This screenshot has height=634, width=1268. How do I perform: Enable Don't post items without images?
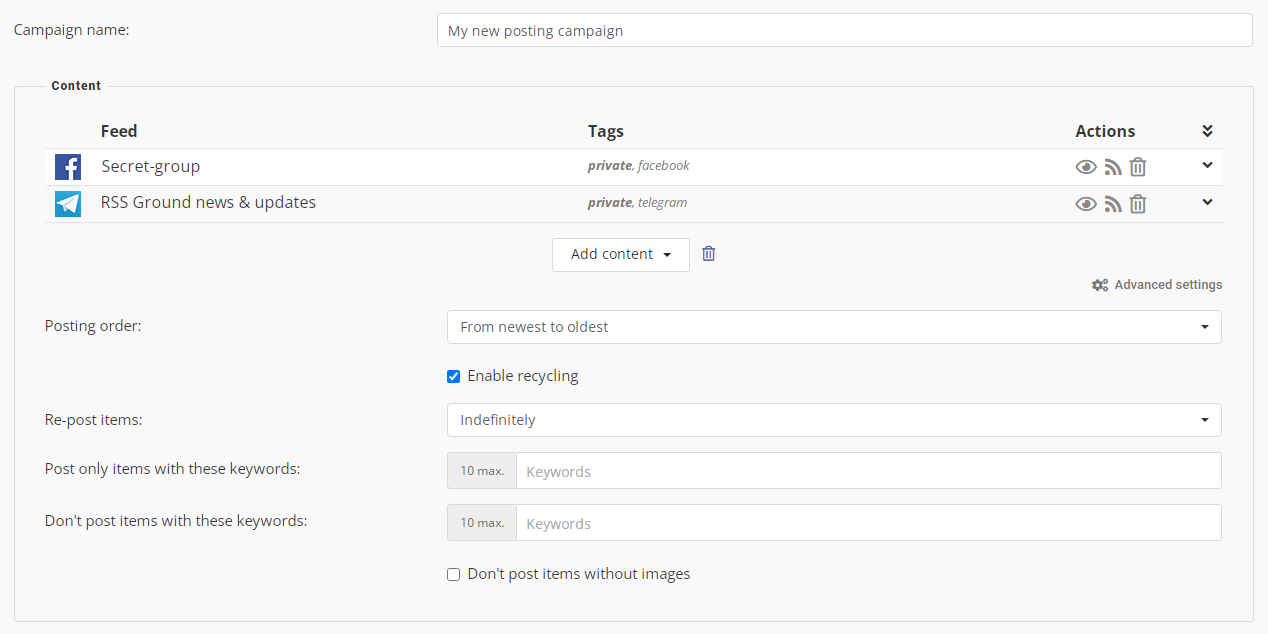[x=453, y=575]
